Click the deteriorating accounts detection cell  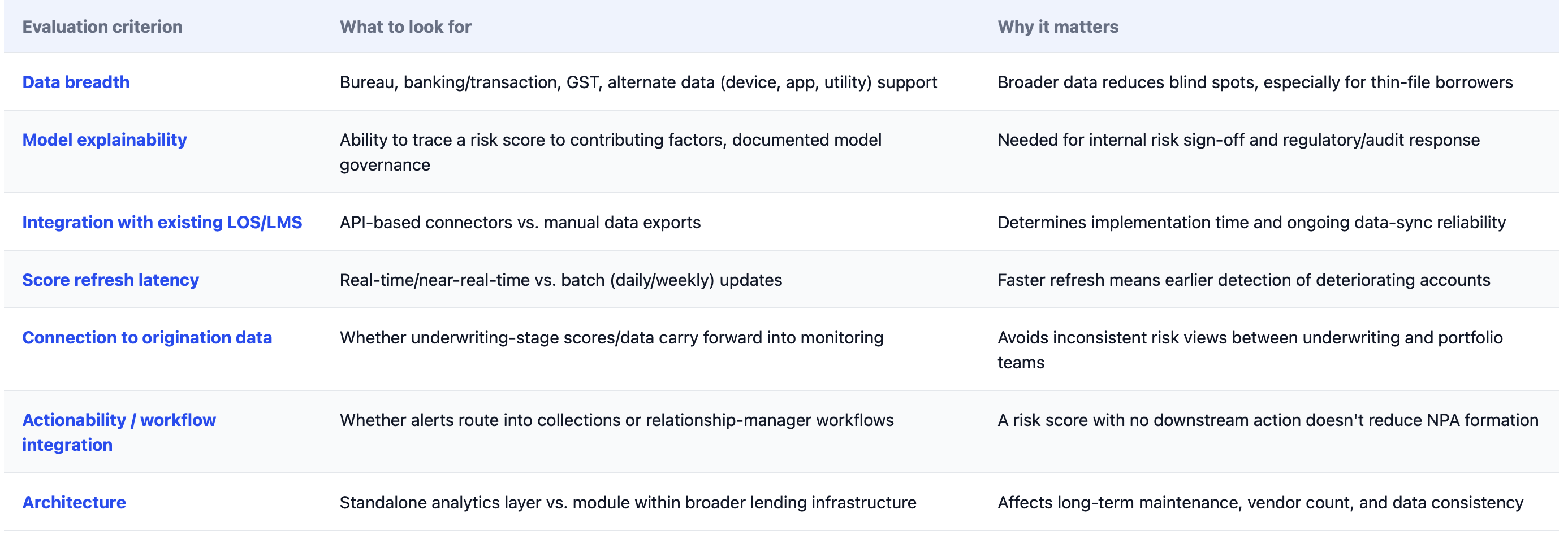pos(1243,280)
